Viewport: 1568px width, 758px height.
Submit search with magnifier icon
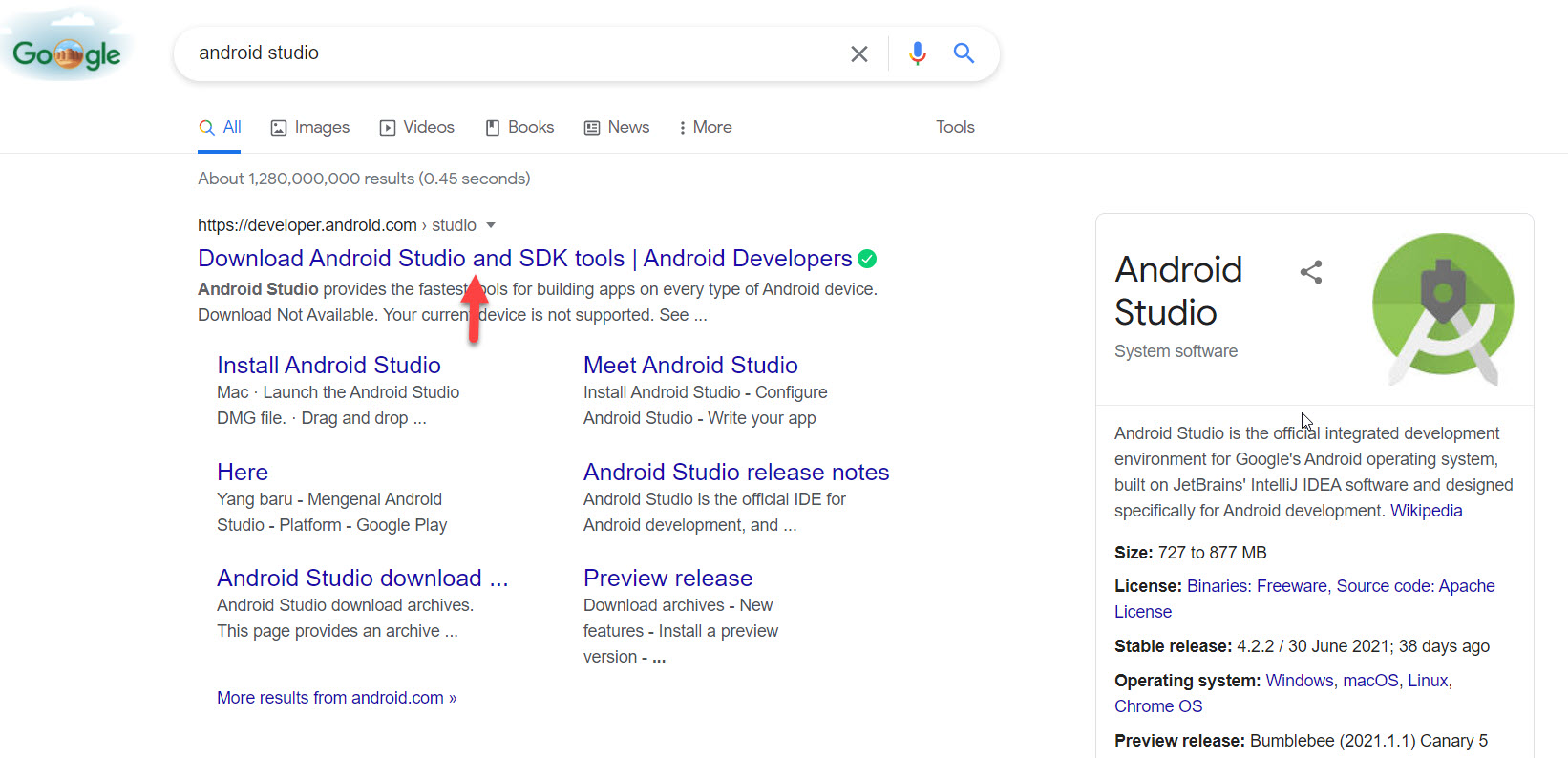[964, 53]
